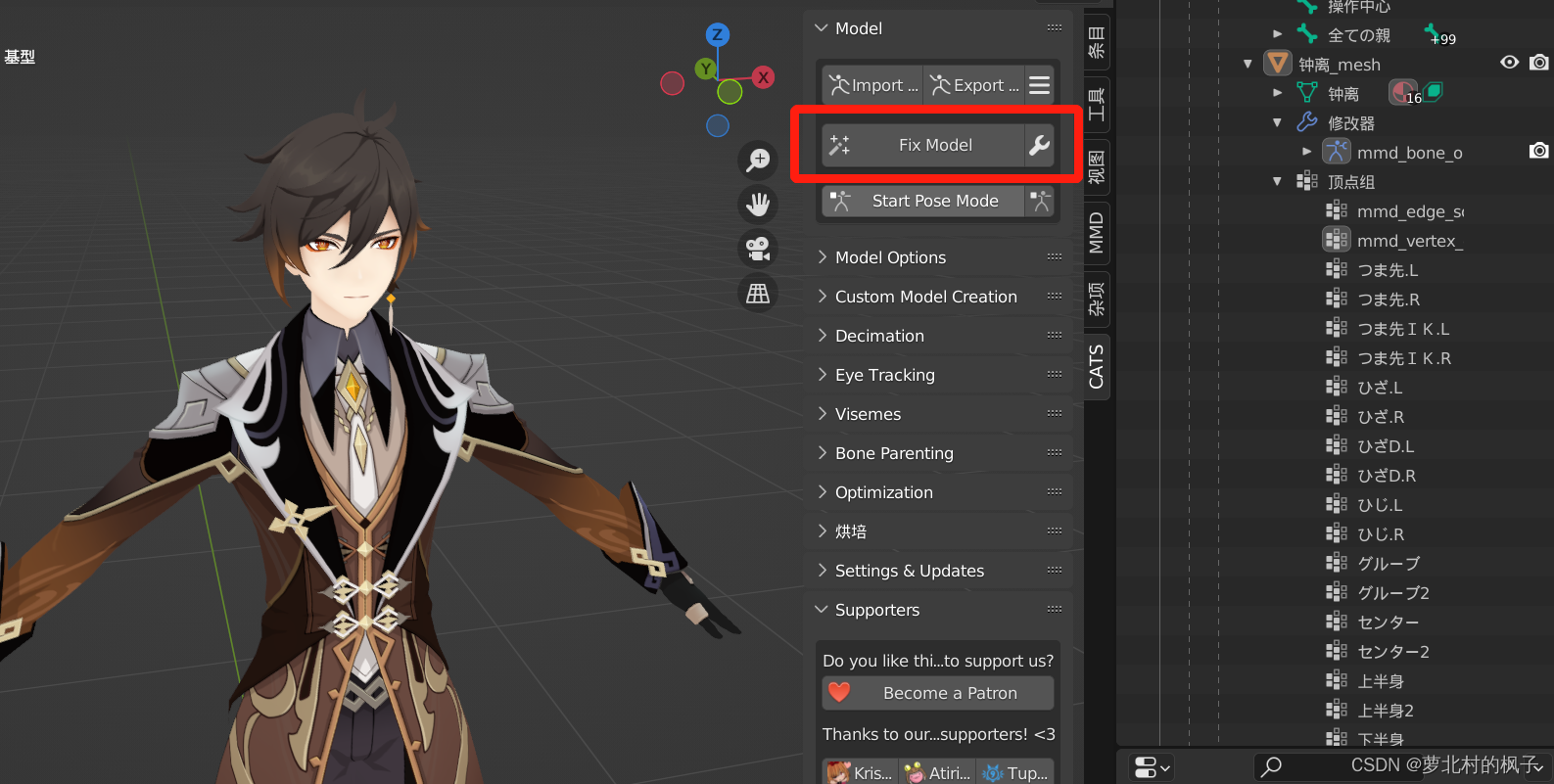Viewport: 1554px width, 784px height.
Task: Click the 钟离_mesh object icon
Action: [x=1278, y=64]
